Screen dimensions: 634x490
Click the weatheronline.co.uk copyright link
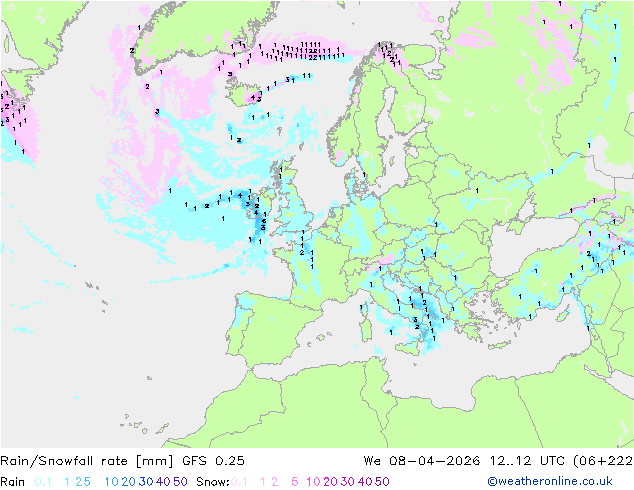pyautogui.click(x=550, y=481)
